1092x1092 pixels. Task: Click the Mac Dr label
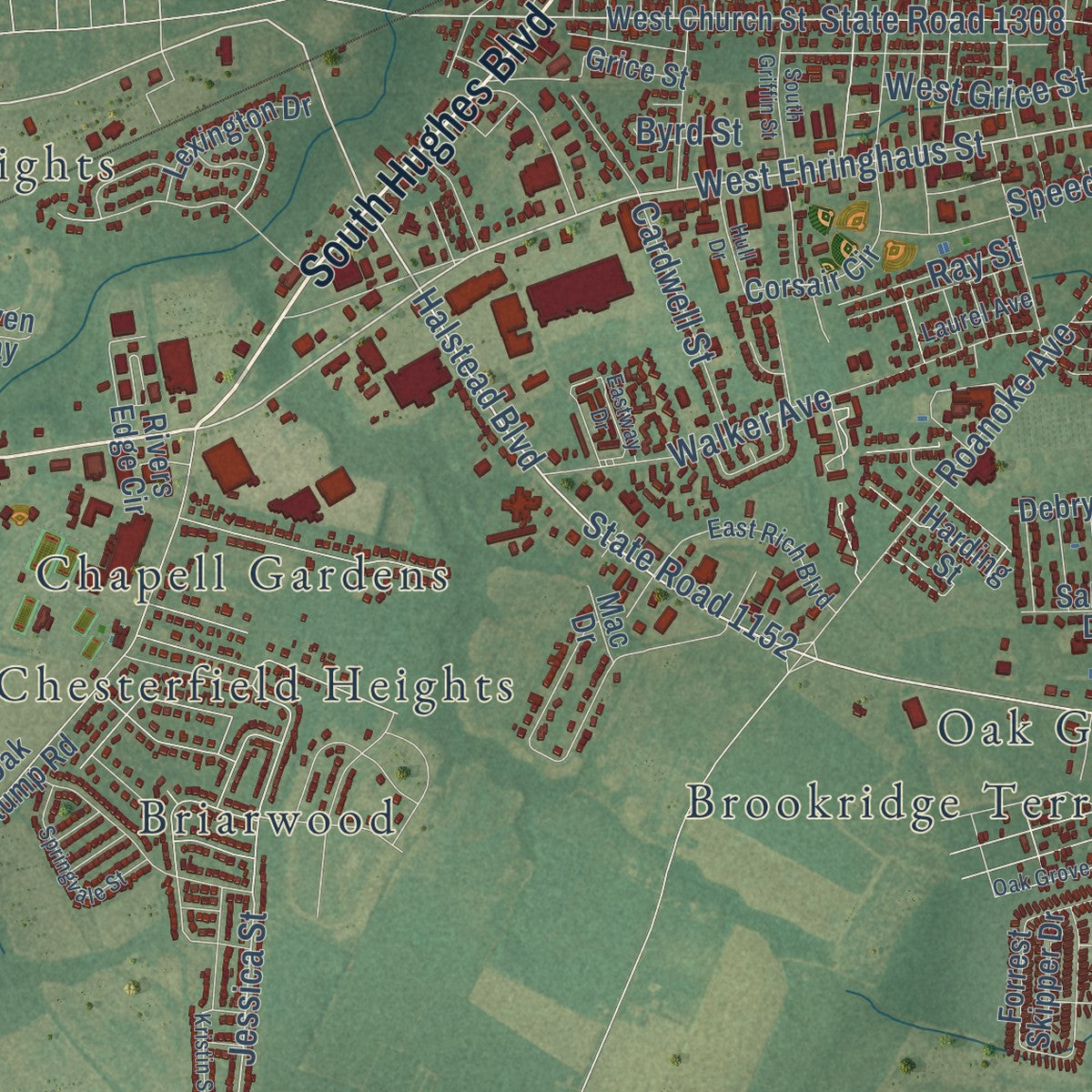coord(598,621)
